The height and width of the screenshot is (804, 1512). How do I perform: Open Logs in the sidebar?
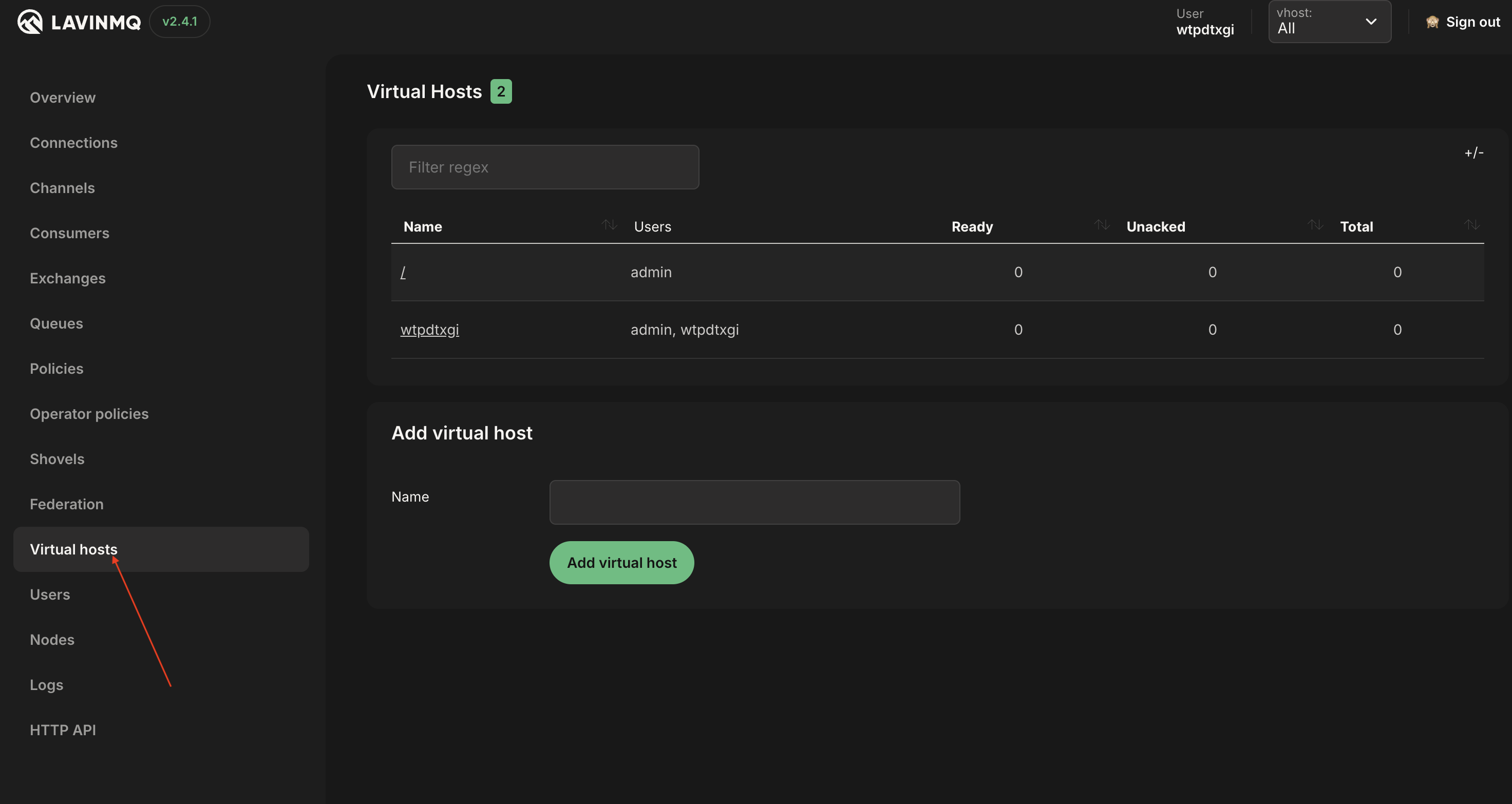point(46,685)
